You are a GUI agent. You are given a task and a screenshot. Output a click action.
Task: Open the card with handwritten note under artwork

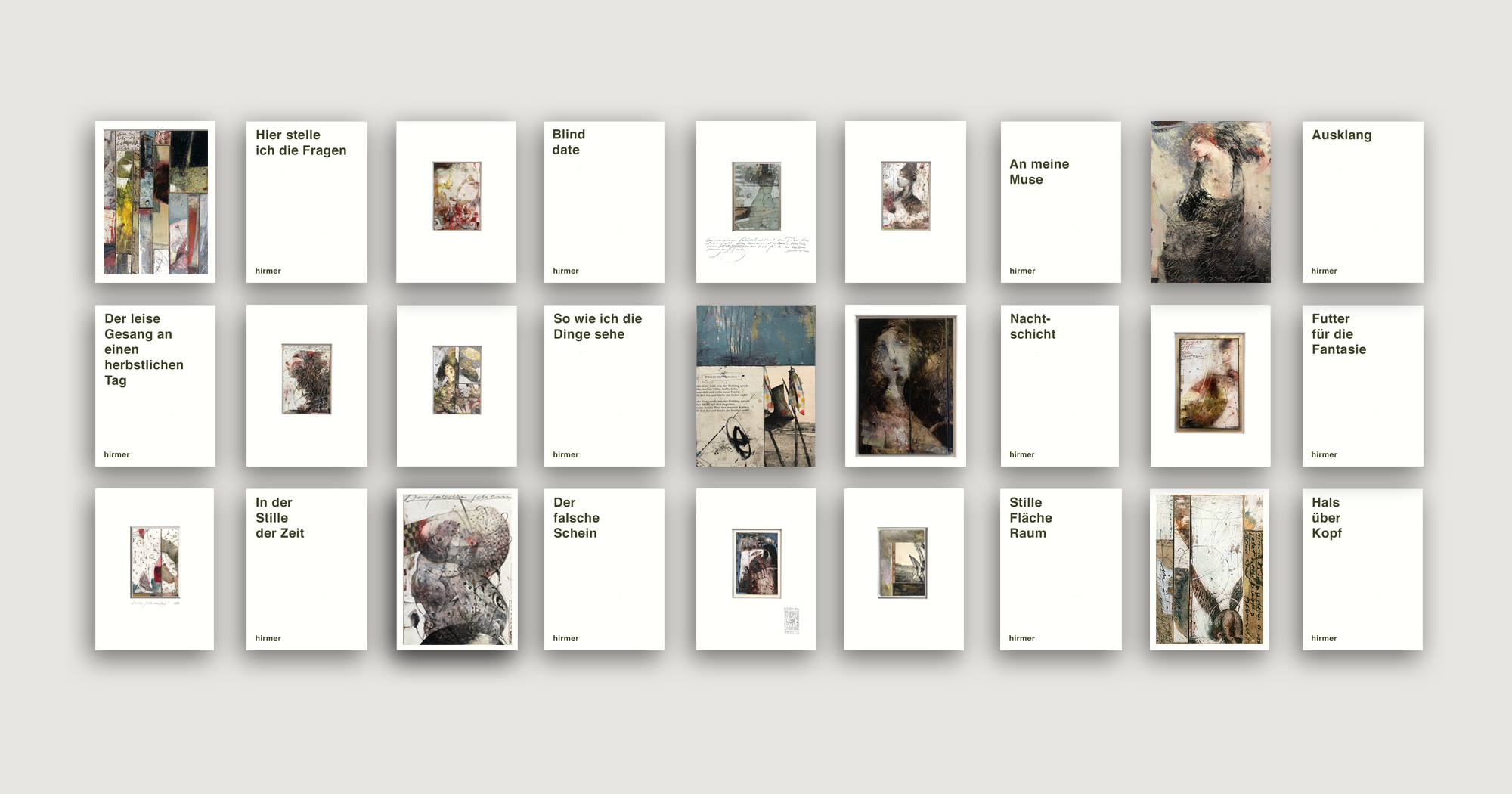tap(756, 202)
